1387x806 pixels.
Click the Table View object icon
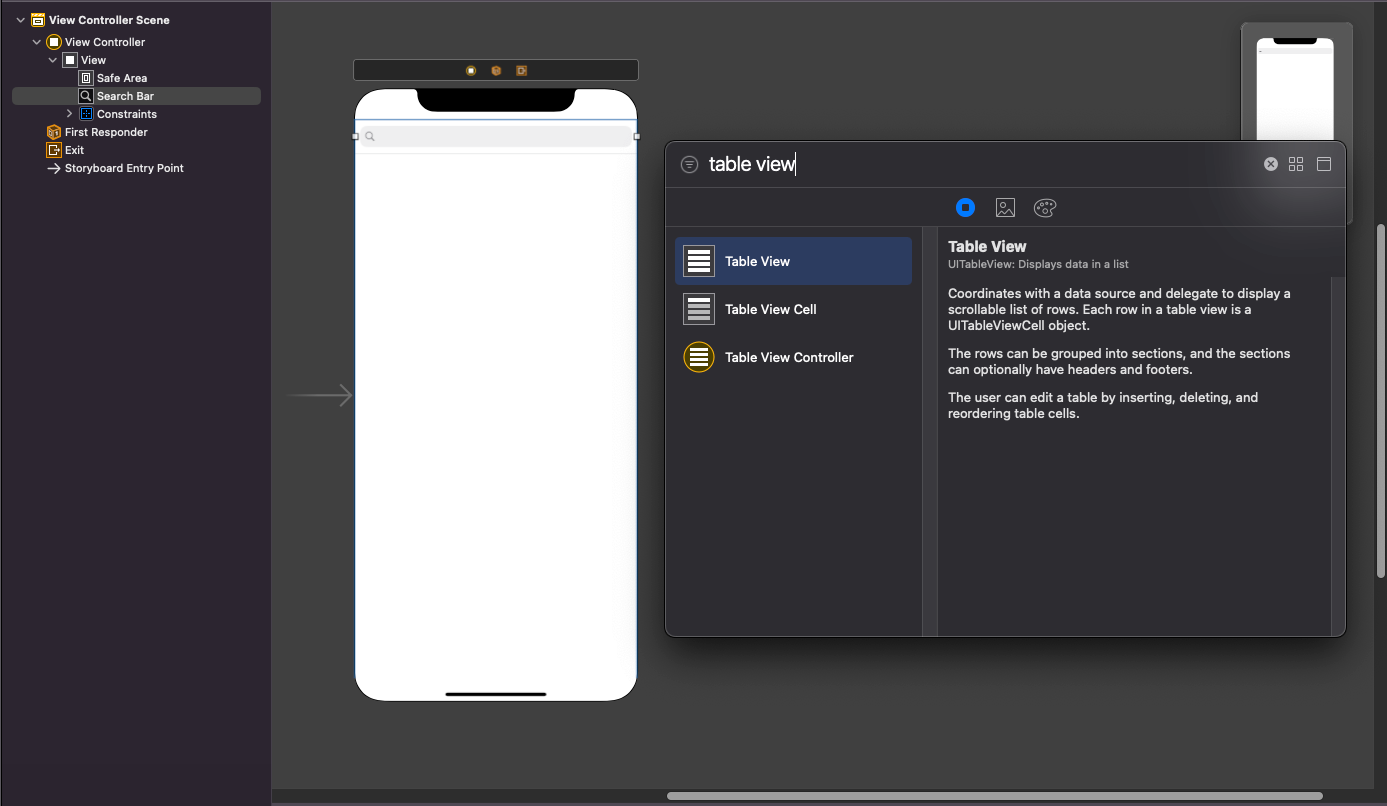coord(699,261)
